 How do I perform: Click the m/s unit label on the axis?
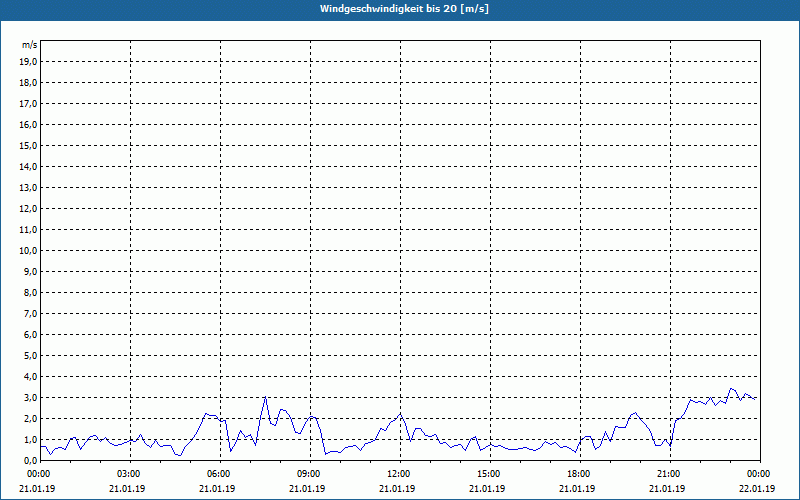click(x=29, y=45)
